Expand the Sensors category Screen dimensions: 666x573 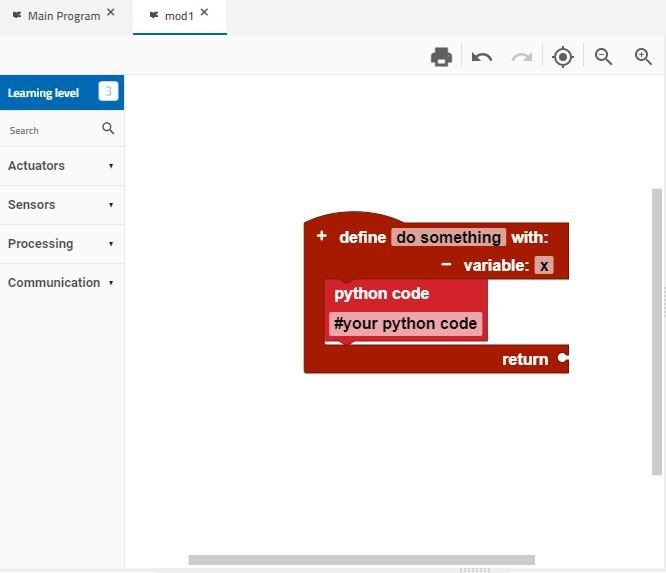coord(61,205)
